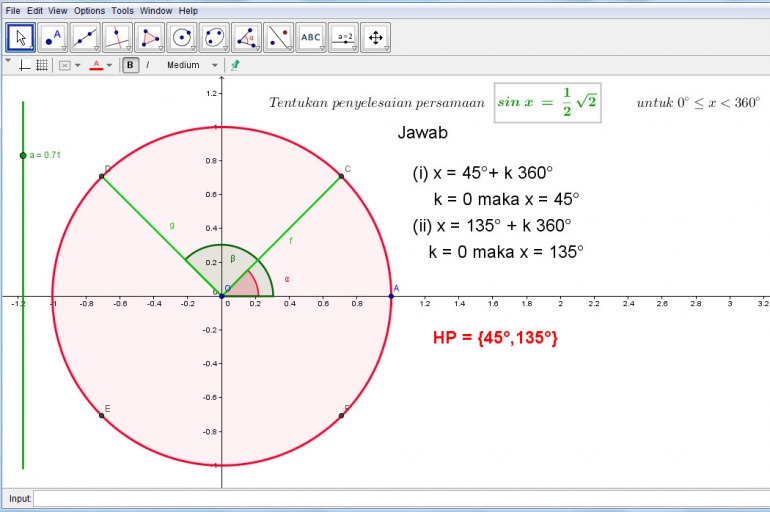Image resolution: width=770 pixels, height=512 pixels.
Task: Click in the Input bar field
Action: pos(401,499)
